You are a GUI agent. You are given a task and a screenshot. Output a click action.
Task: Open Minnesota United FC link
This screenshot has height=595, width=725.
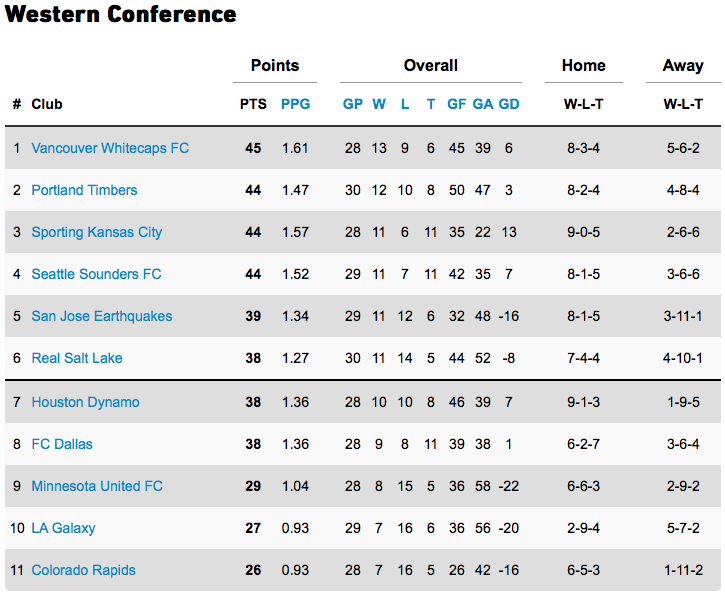click(x=97, y=486)
